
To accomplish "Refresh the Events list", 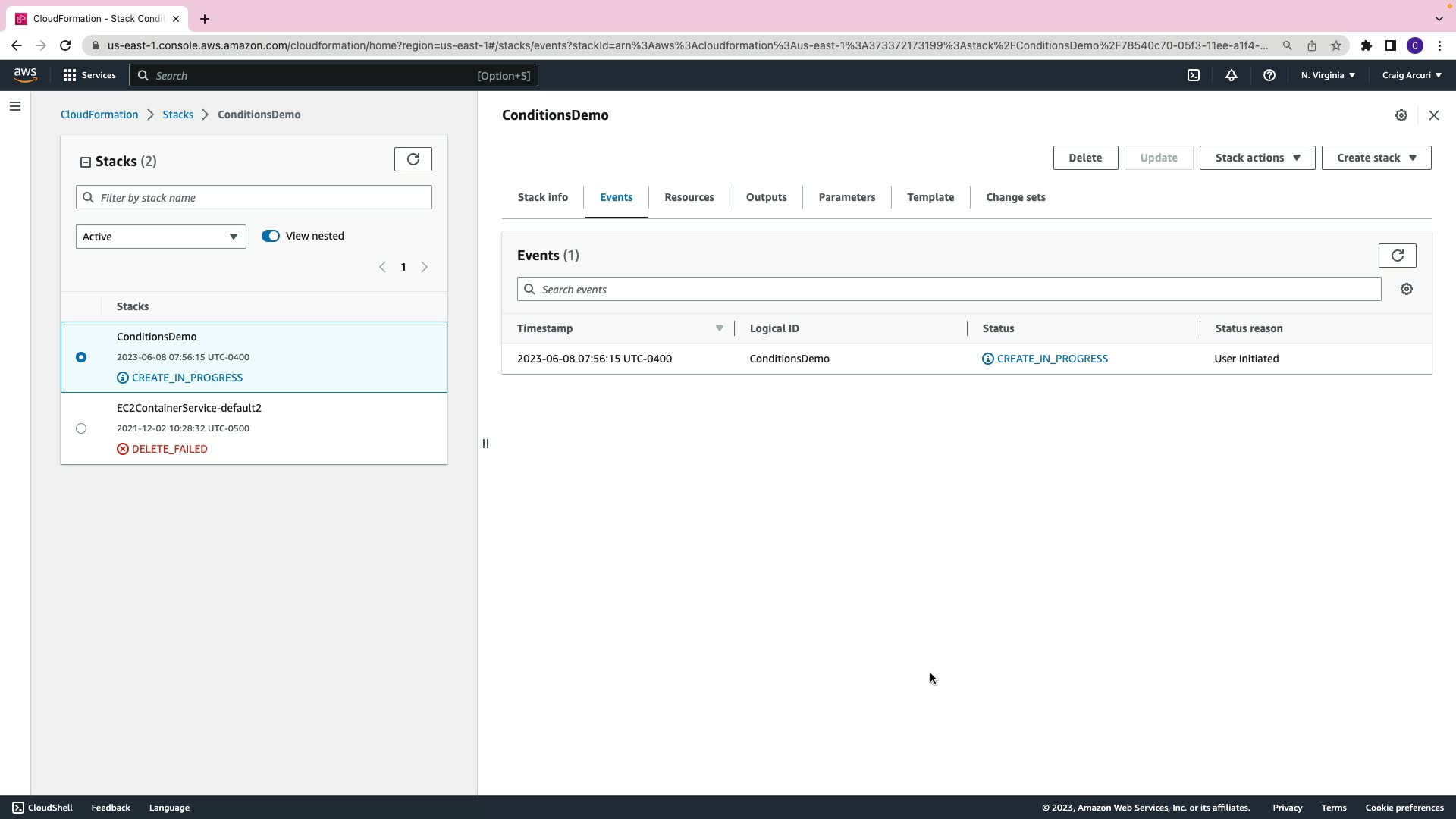I will coord(1397,256).
